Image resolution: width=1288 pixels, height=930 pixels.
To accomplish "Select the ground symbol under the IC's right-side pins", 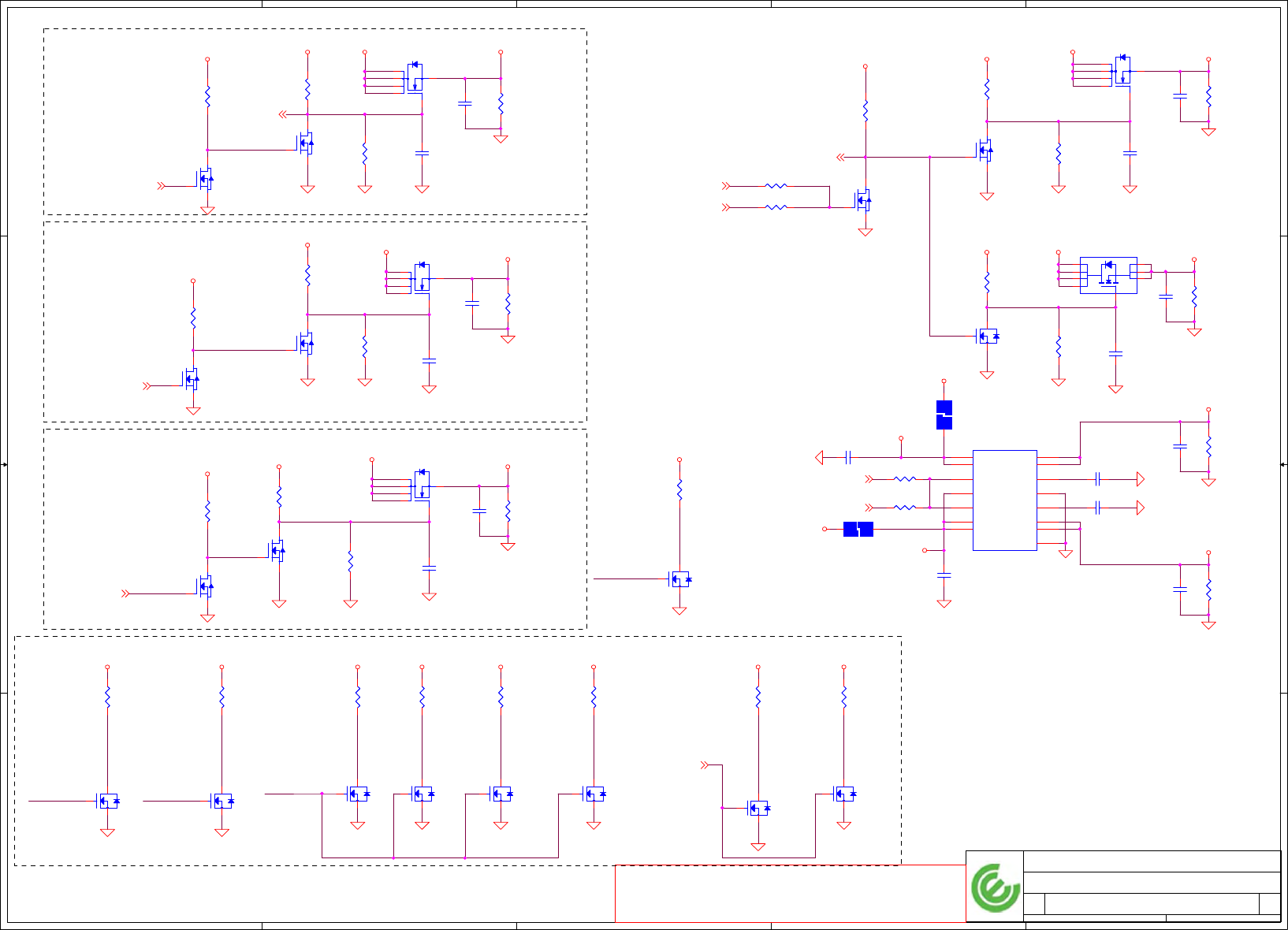I will point(1066,554).
